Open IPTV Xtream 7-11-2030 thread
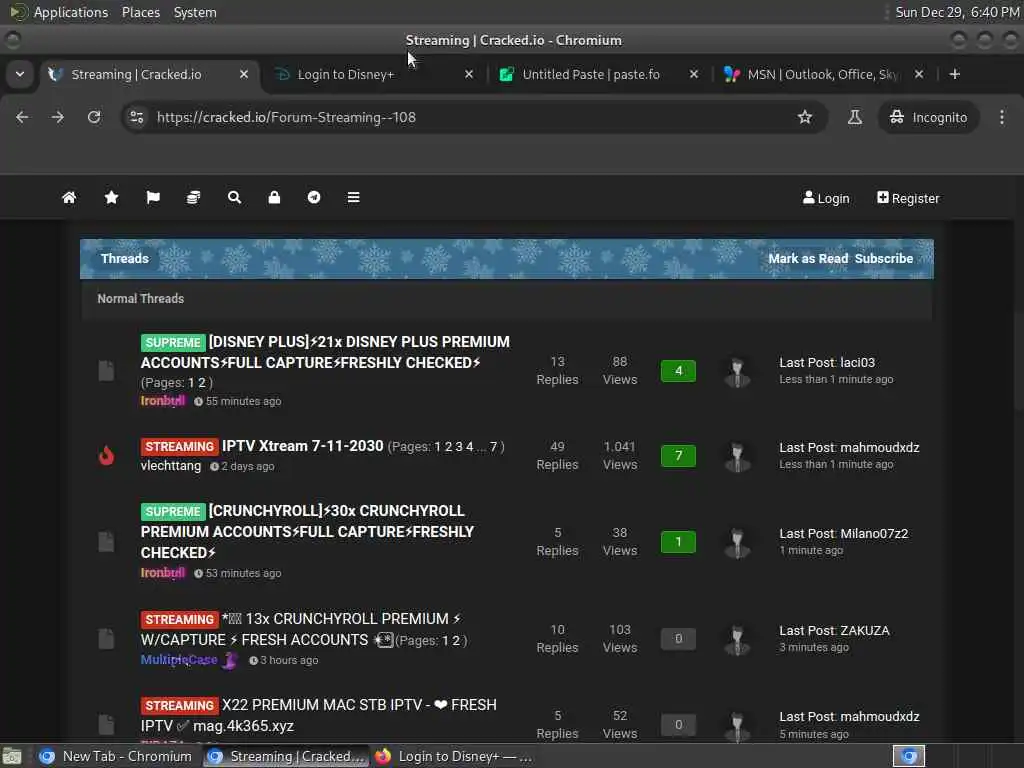The width and height of the screenshot is (1024, 768). click(x=302, y=446)
